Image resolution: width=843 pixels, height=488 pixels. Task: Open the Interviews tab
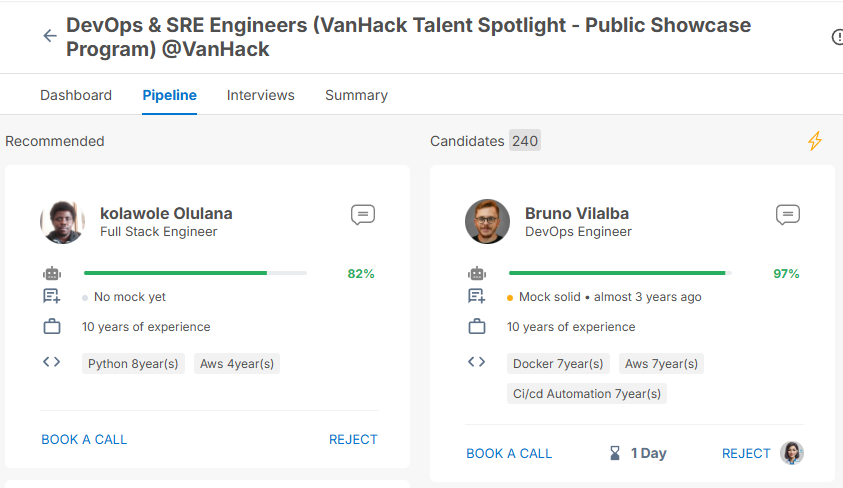pos(261,96)
